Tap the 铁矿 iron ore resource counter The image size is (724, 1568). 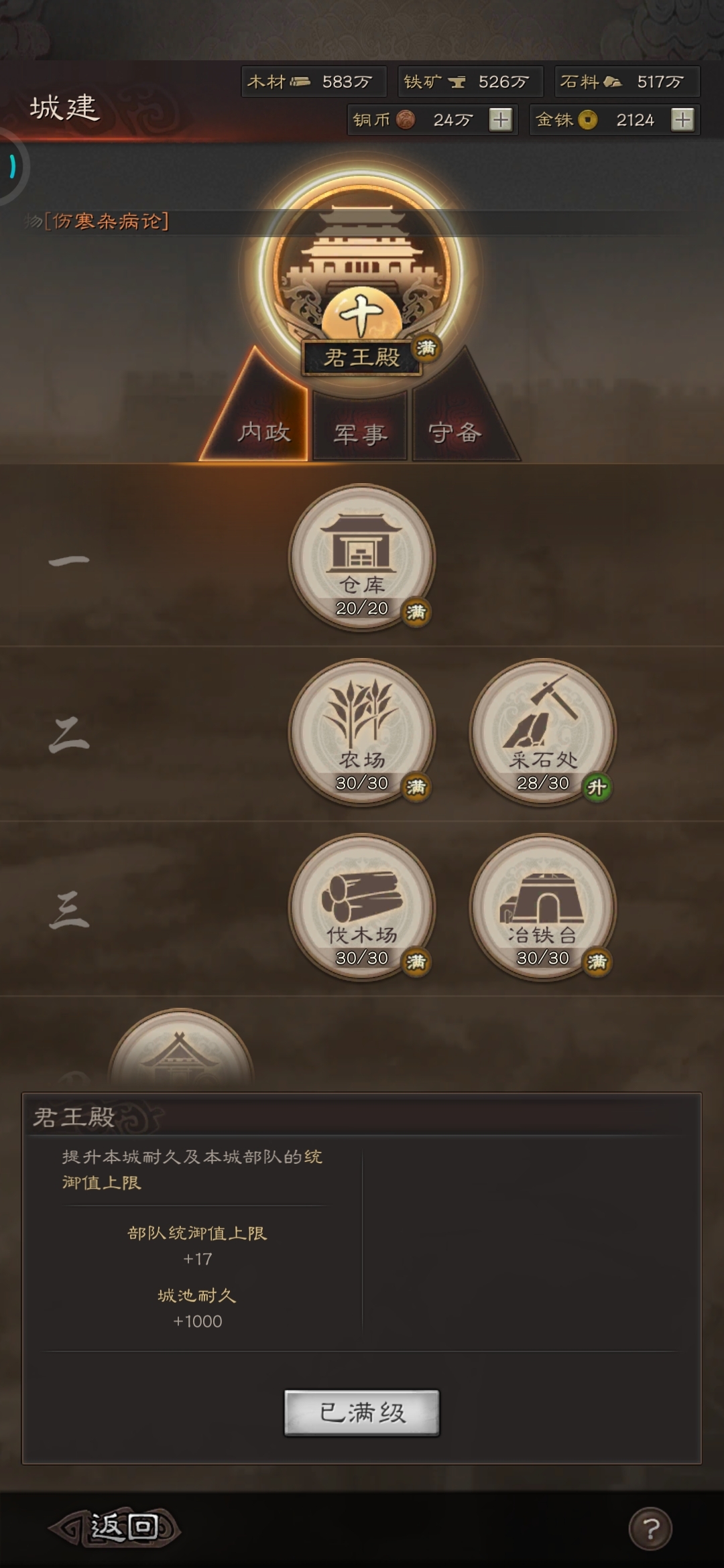471,82
